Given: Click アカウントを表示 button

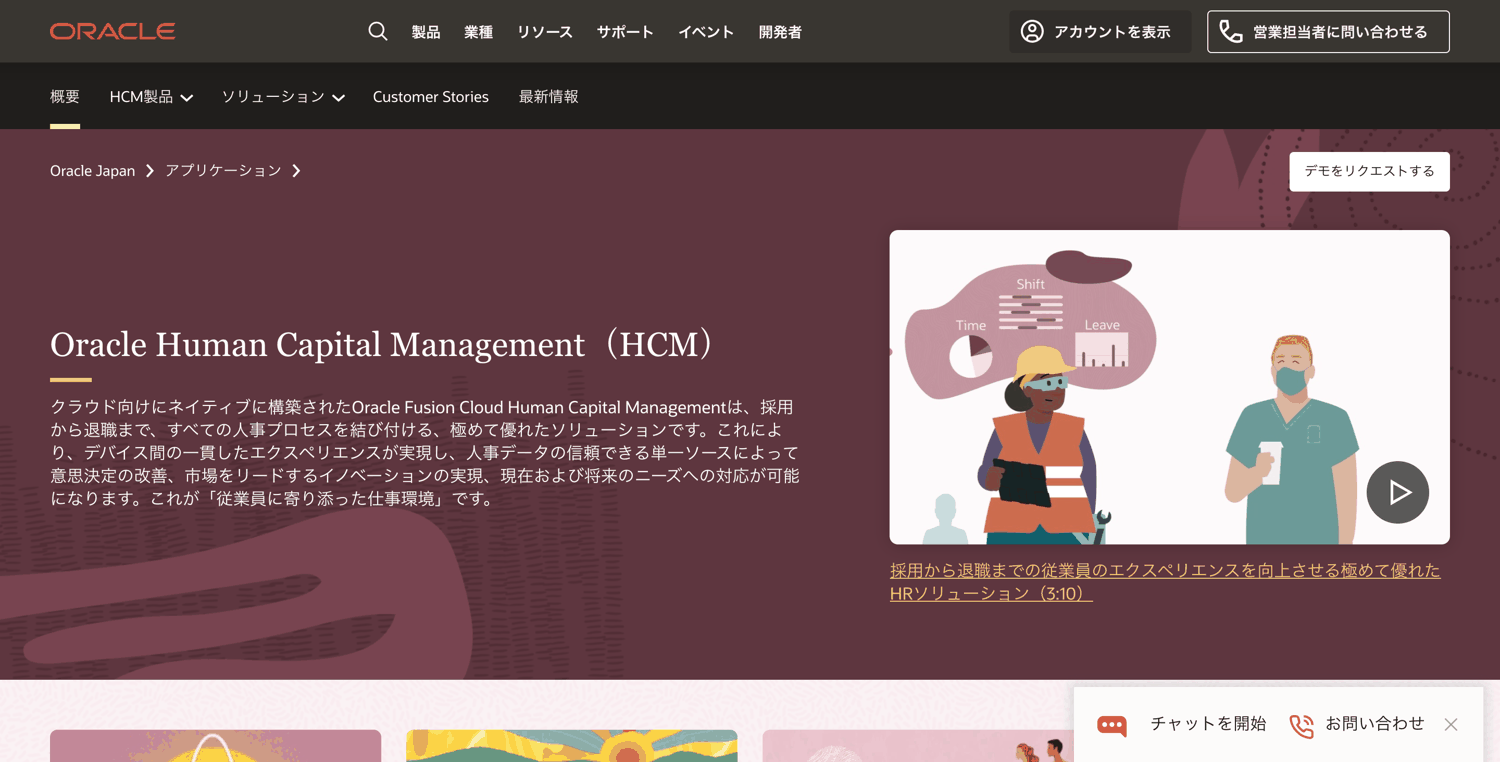Looking at the screenshot, I should 1100,32.
